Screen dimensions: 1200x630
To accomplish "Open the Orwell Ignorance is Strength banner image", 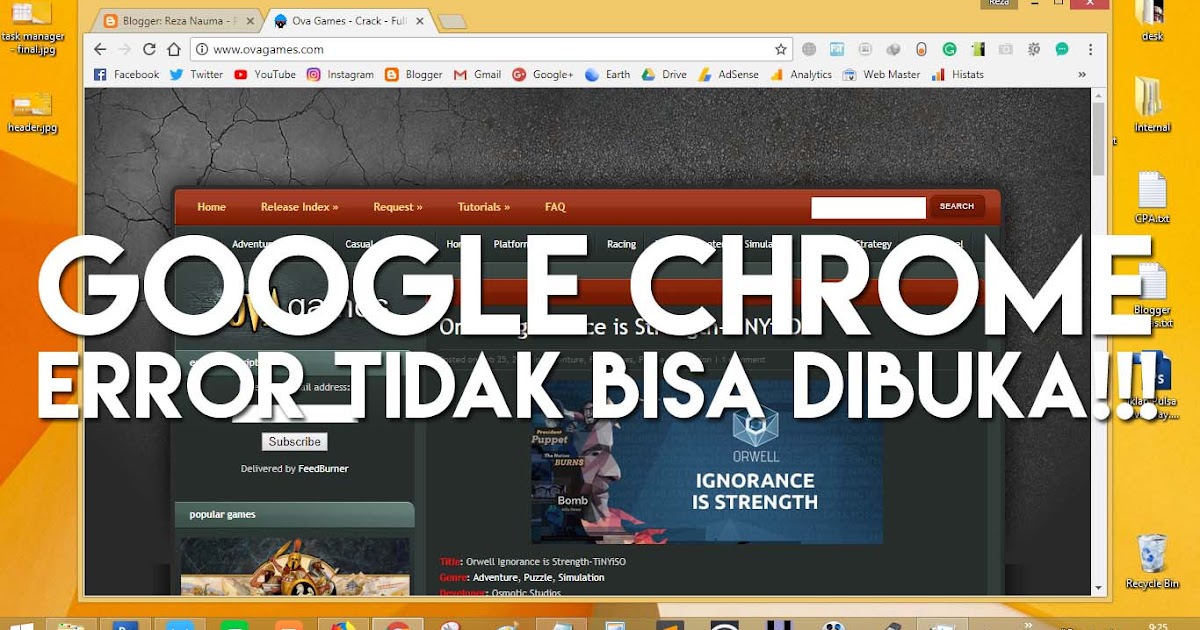I will point(706,462).
